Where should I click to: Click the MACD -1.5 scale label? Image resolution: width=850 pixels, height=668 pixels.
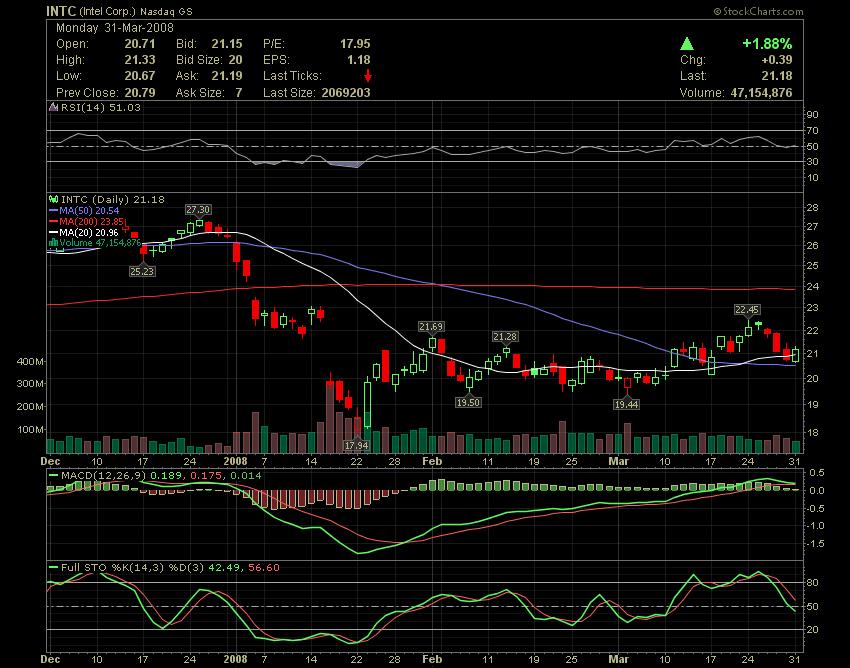click(814, 543)
